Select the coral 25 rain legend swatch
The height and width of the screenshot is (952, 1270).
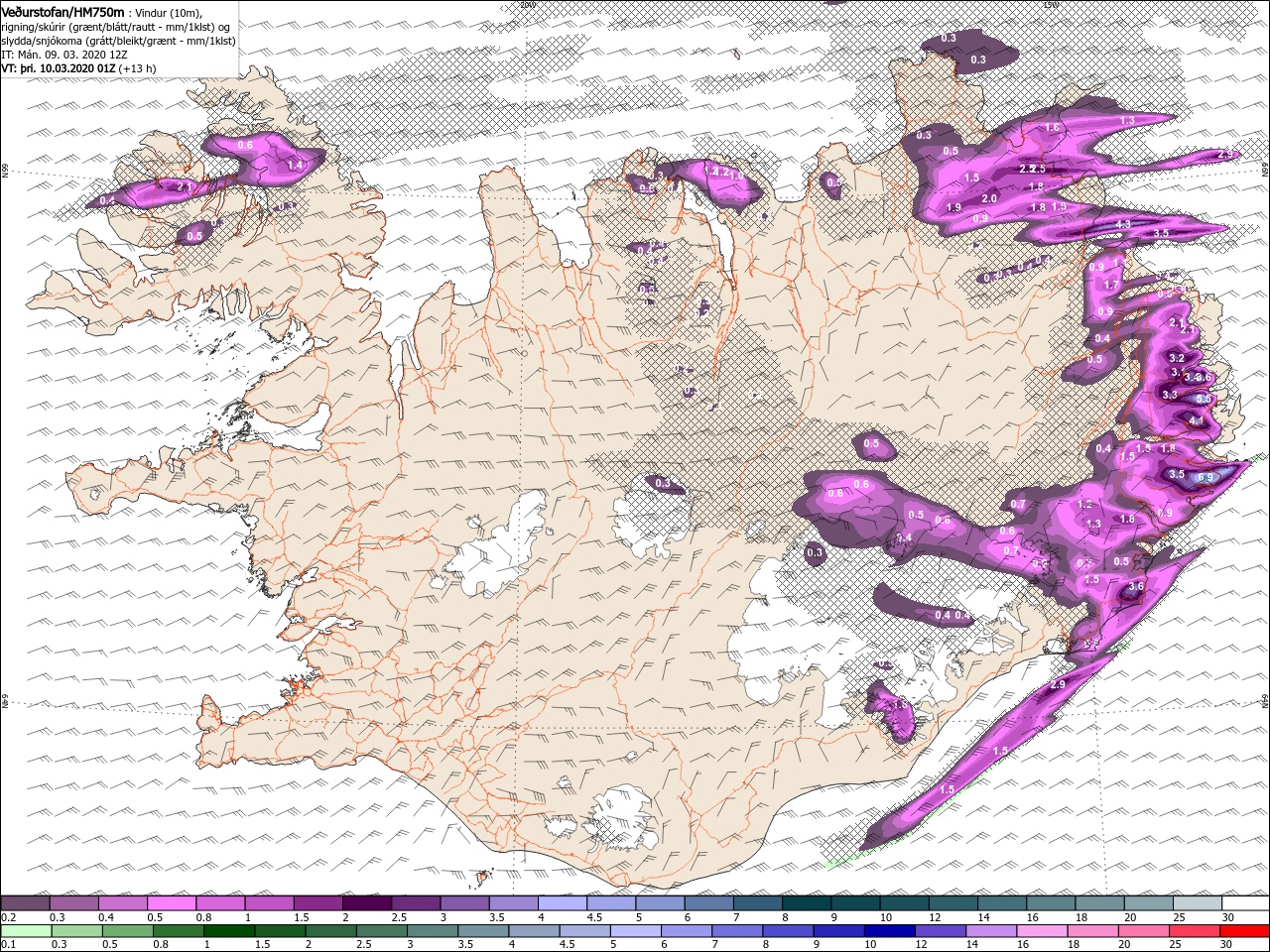1195,931
